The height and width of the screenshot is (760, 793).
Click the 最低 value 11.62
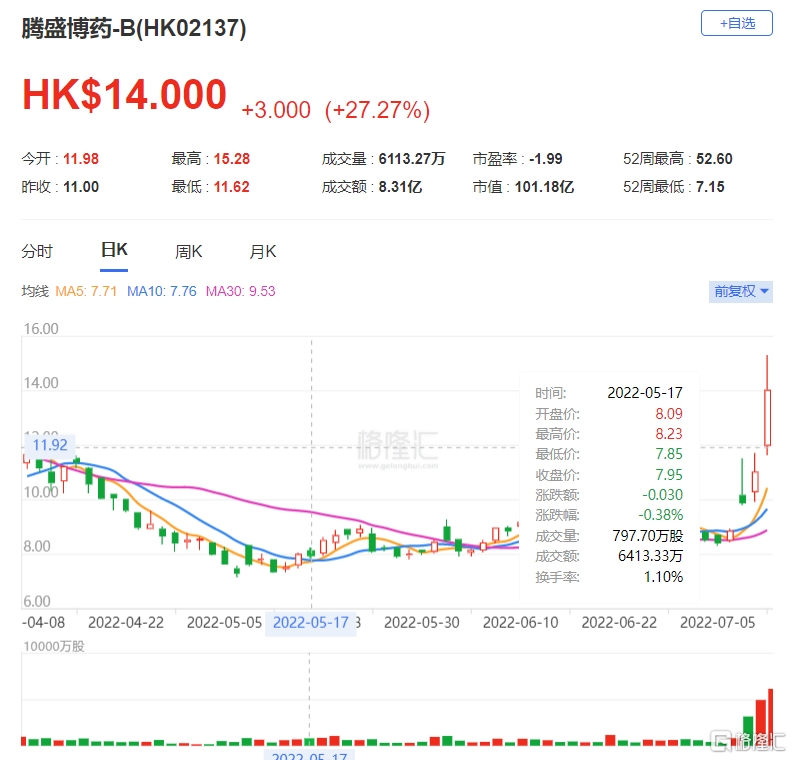pos(232,187)
